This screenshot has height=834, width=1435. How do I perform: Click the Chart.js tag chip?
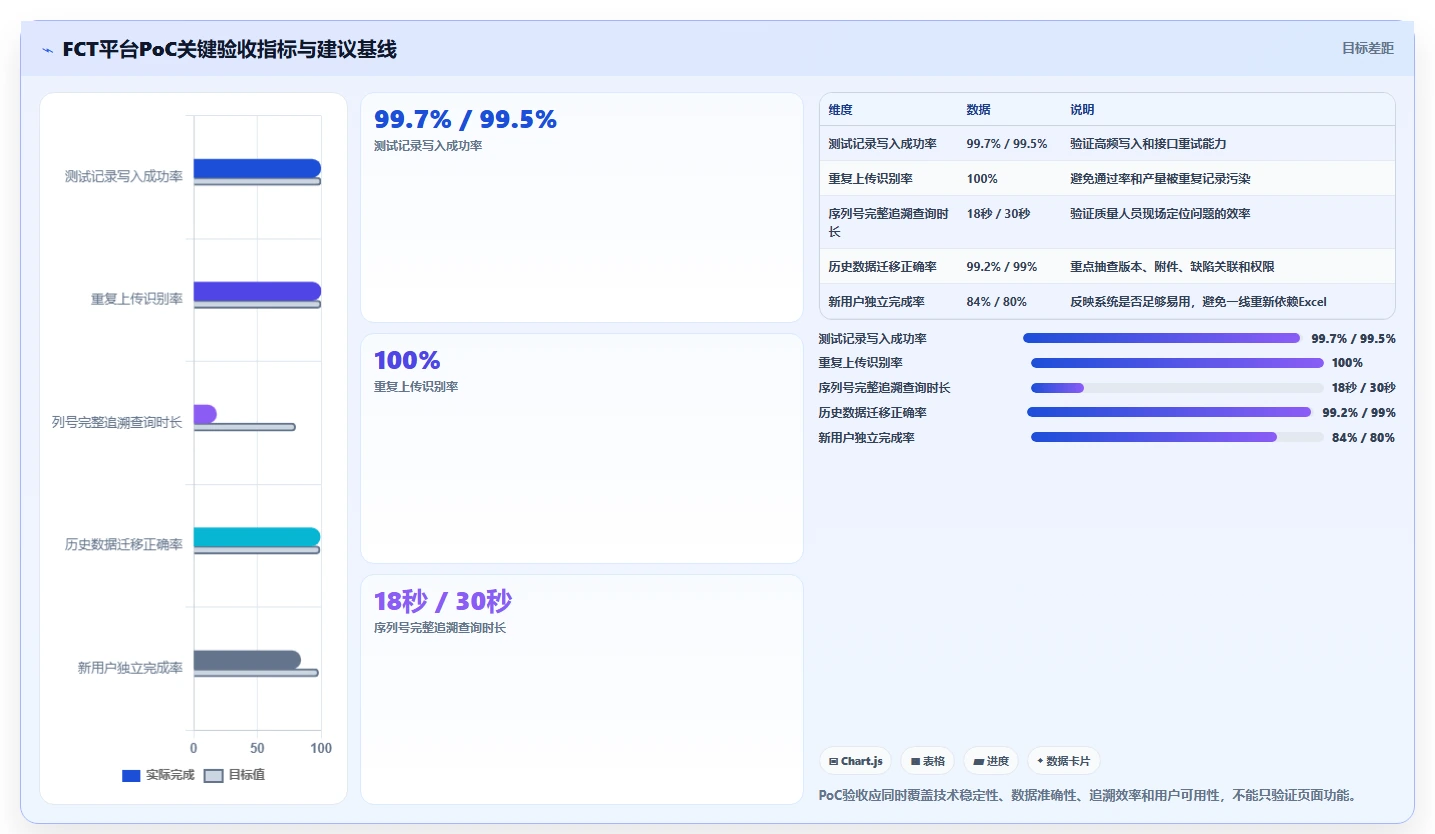coord(856,761)
